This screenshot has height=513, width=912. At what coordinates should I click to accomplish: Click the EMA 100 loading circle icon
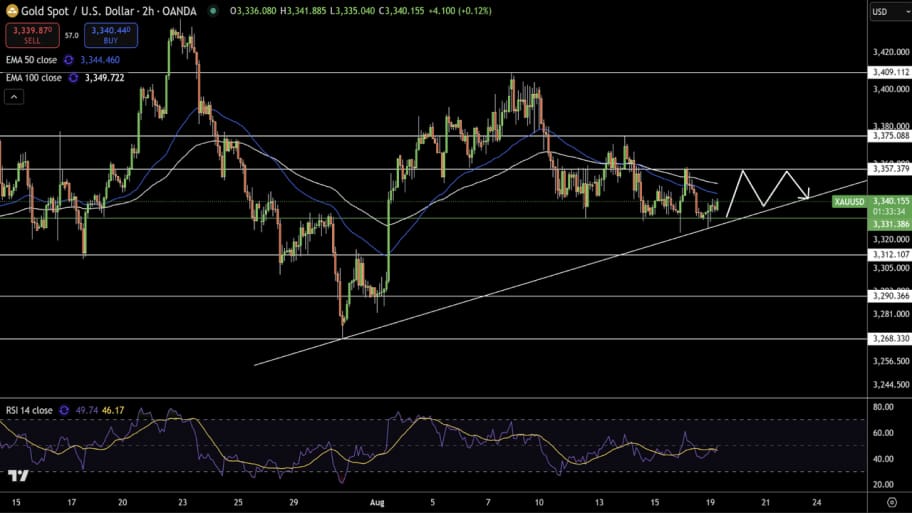click(73, 78)
